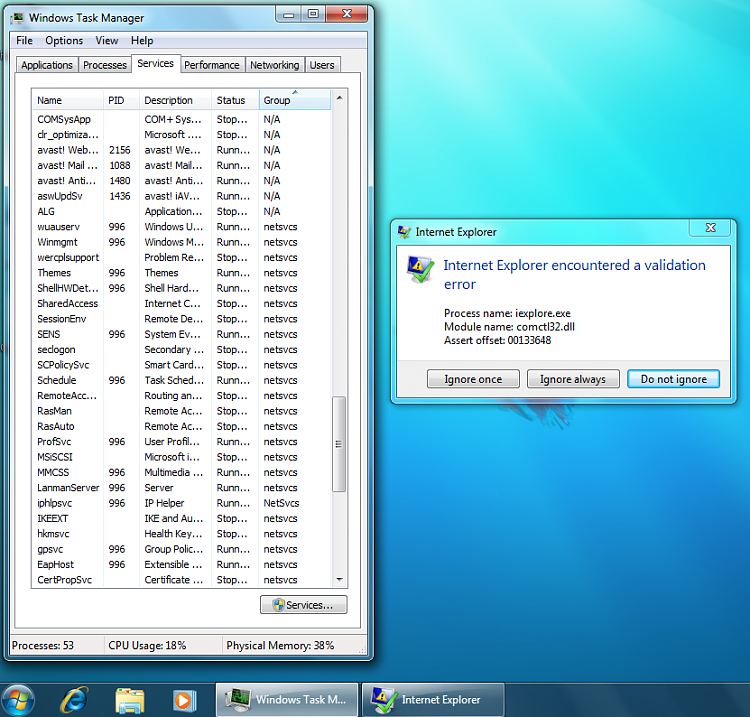Select the hkmsvc service row
Viewport: 750px width, 717px height.
pos(182,534)
